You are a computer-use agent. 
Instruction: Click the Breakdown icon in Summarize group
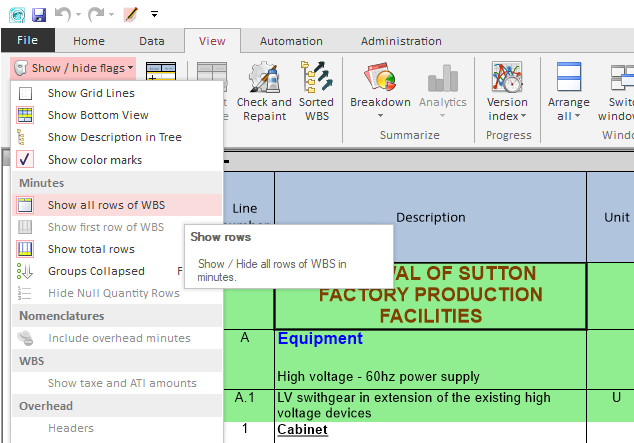click(379, 78)
